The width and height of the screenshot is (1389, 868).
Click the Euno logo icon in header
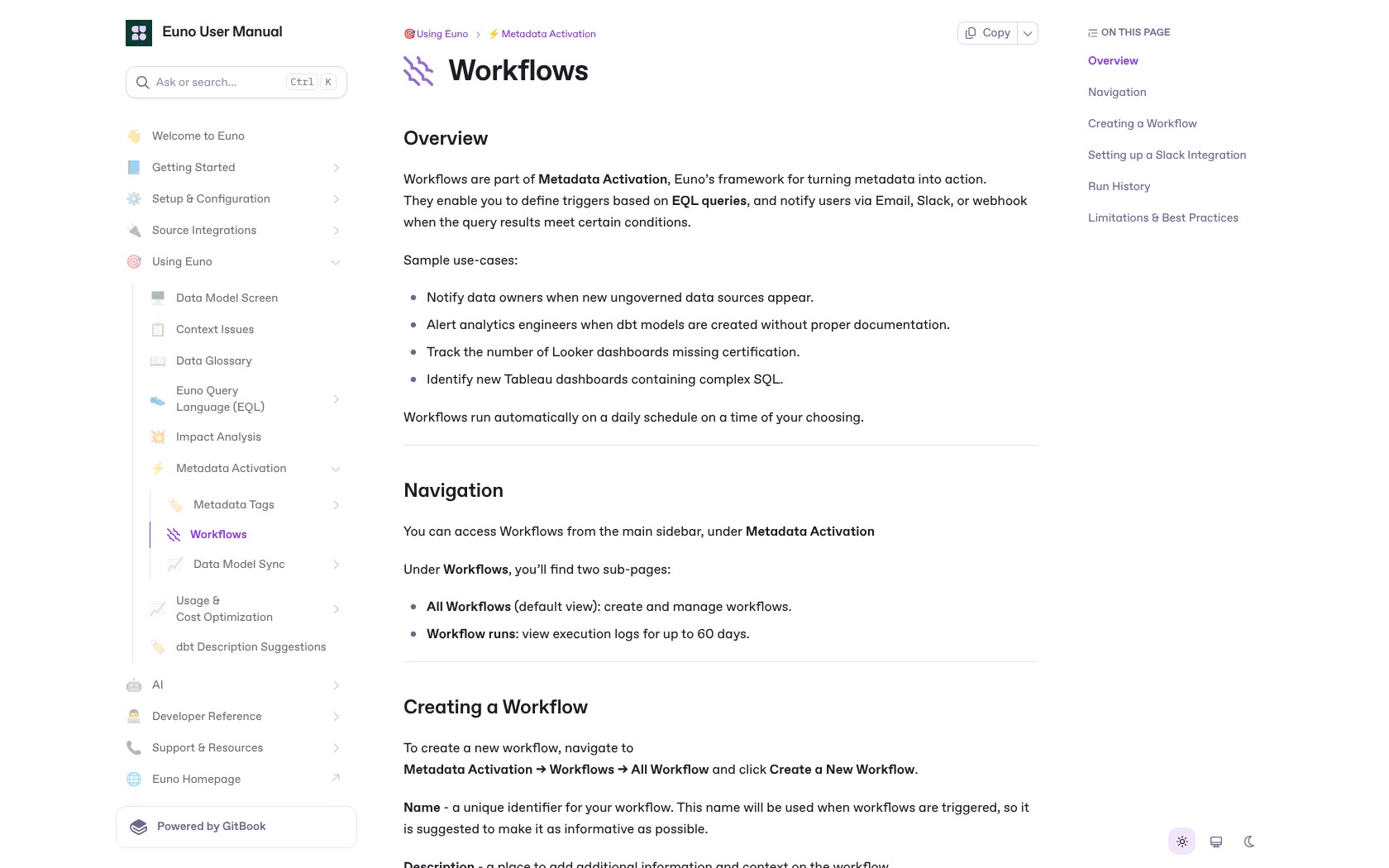[139, 33]
